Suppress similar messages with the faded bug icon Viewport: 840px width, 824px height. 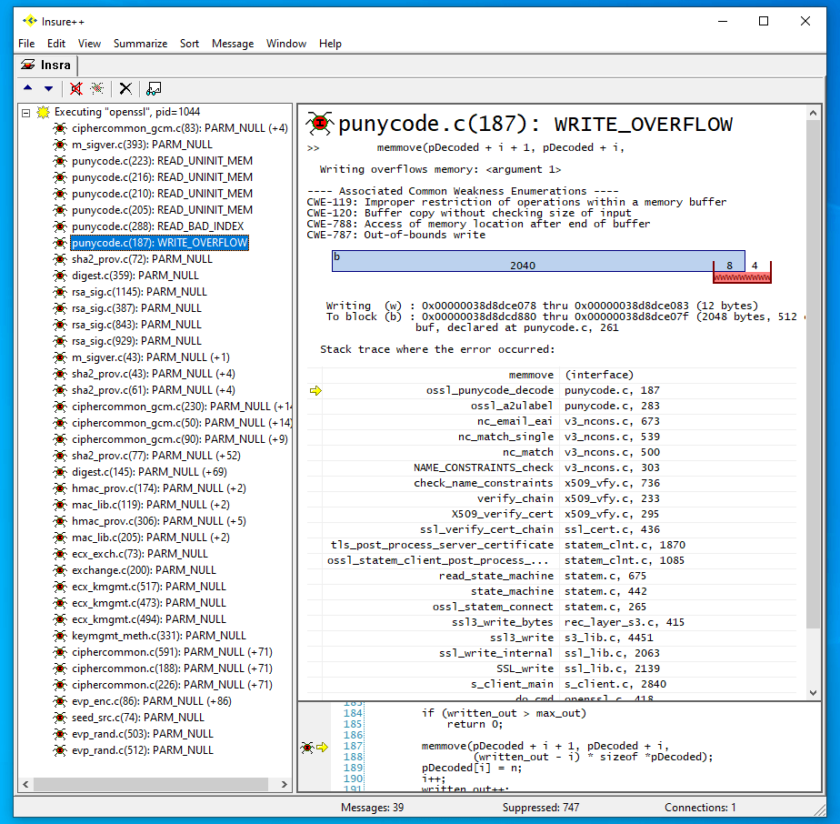pyautogui.click(x=97, y=88)
